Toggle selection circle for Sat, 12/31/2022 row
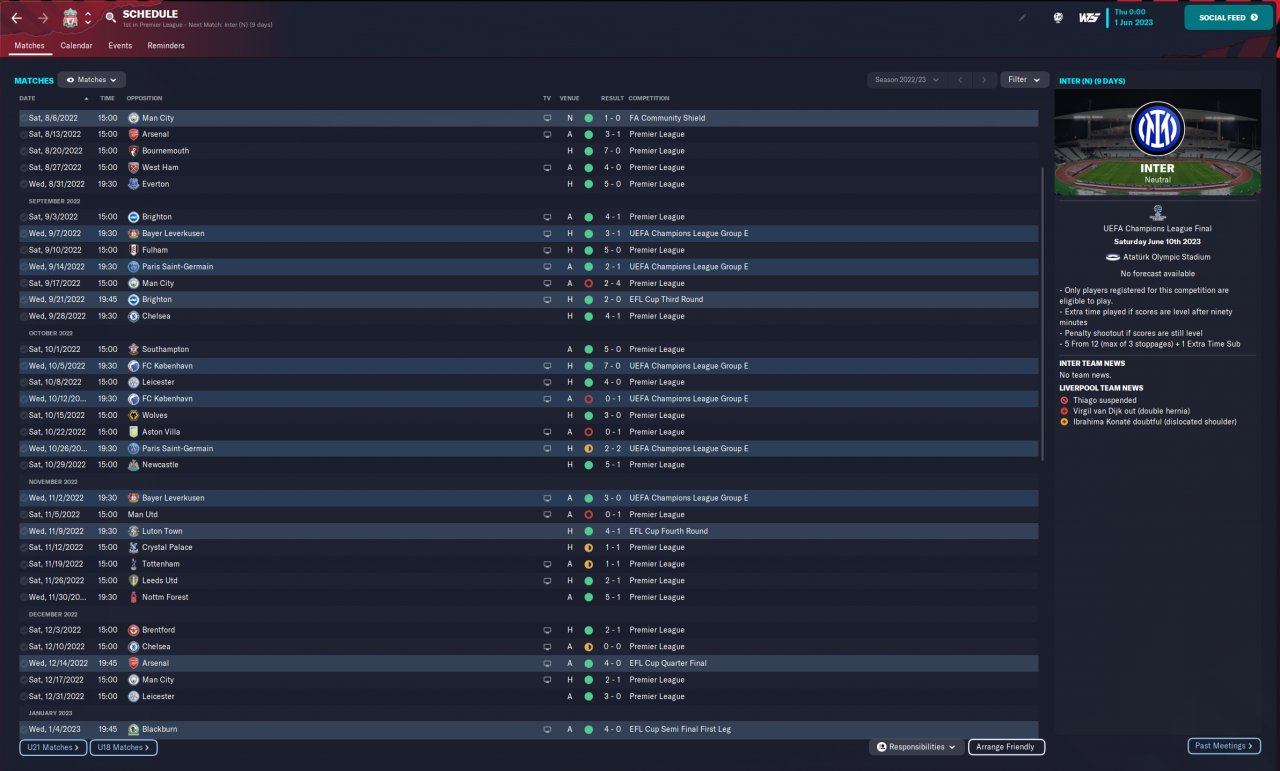The image size is (1280, 771). coord(23,696)
